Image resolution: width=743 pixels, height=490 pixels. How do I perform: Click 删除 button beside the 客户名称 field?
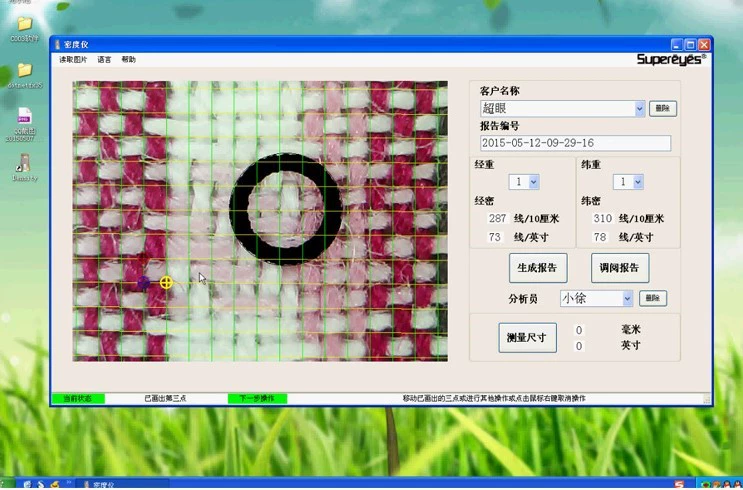tap(662, 109)
